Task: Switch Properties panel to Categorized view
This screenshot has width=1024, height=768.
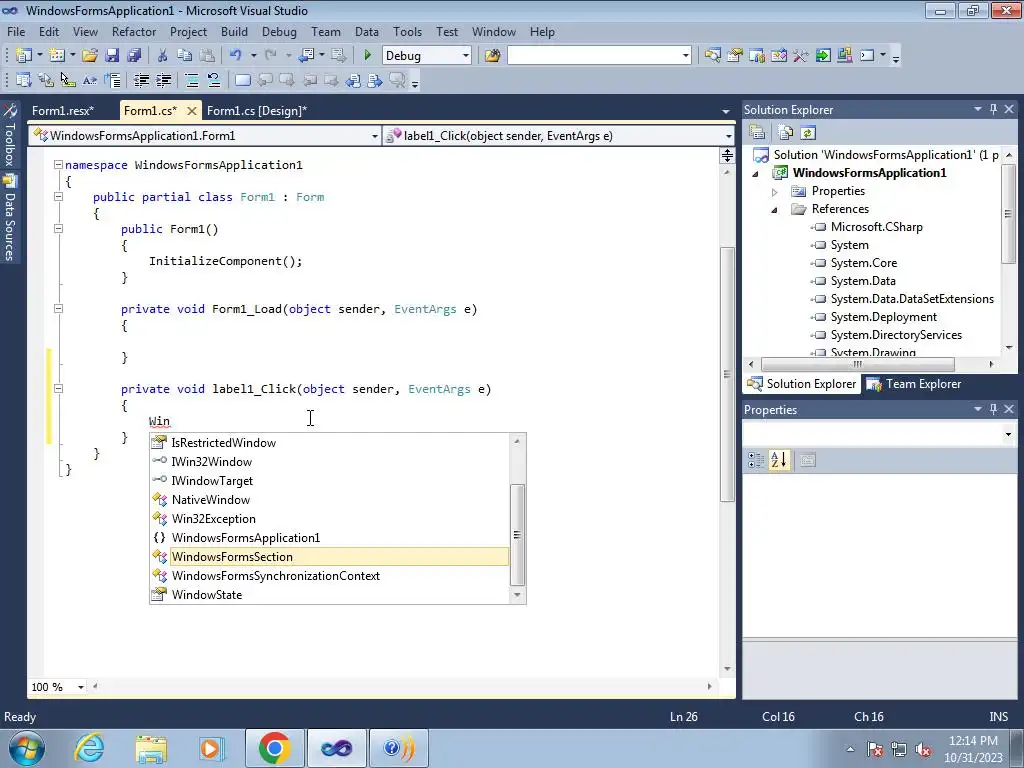Action: click(x=756, y=460)
